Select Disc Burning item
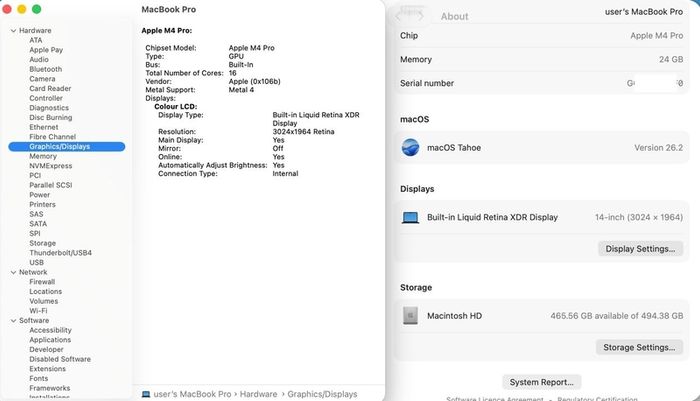The width and height of the screenshot is (700, 401). [x=50, y=117]
